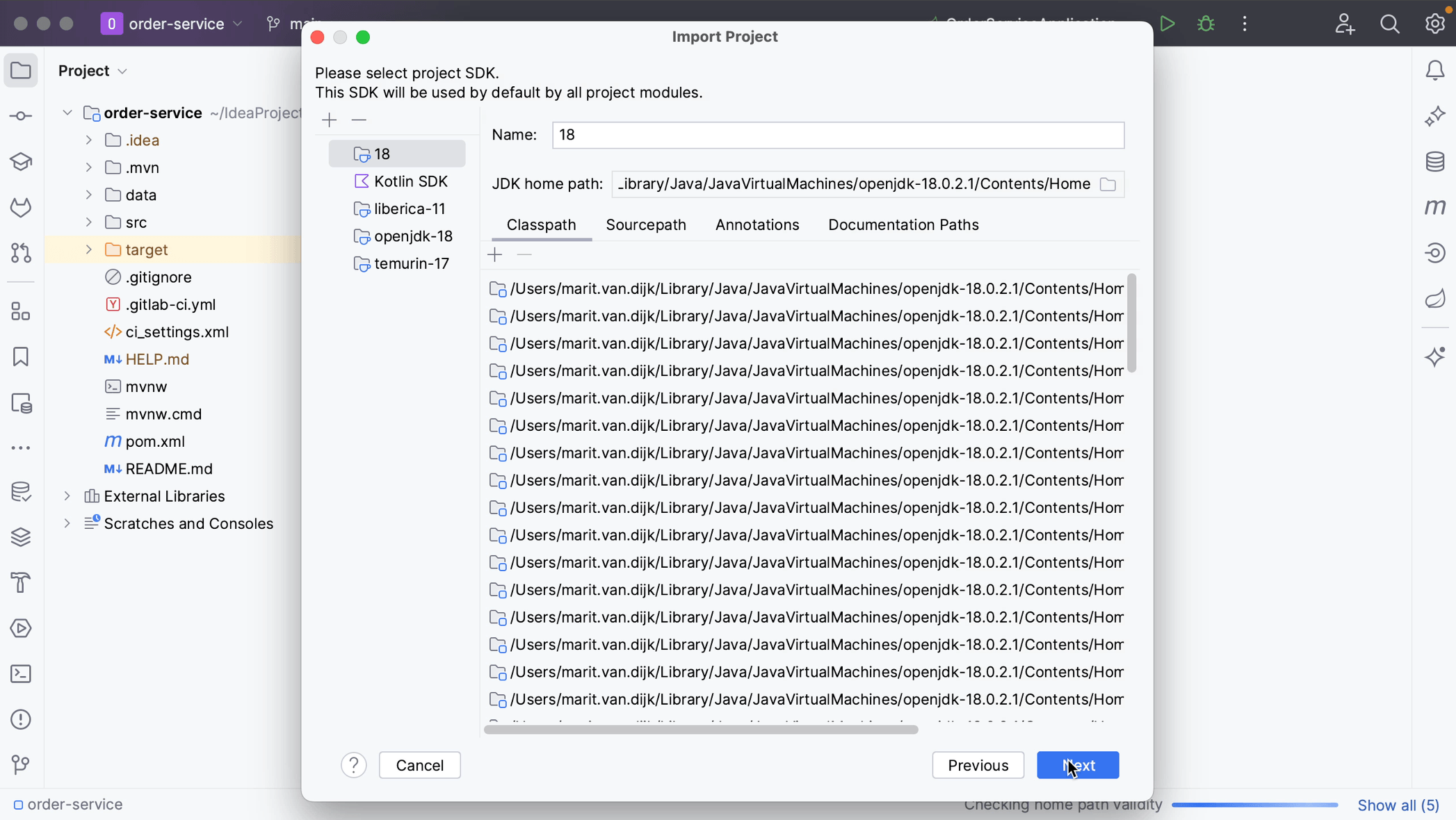The image size is (1456, 820).
Task: Open the Pull Requests tool window
Action: pos(20,253)
